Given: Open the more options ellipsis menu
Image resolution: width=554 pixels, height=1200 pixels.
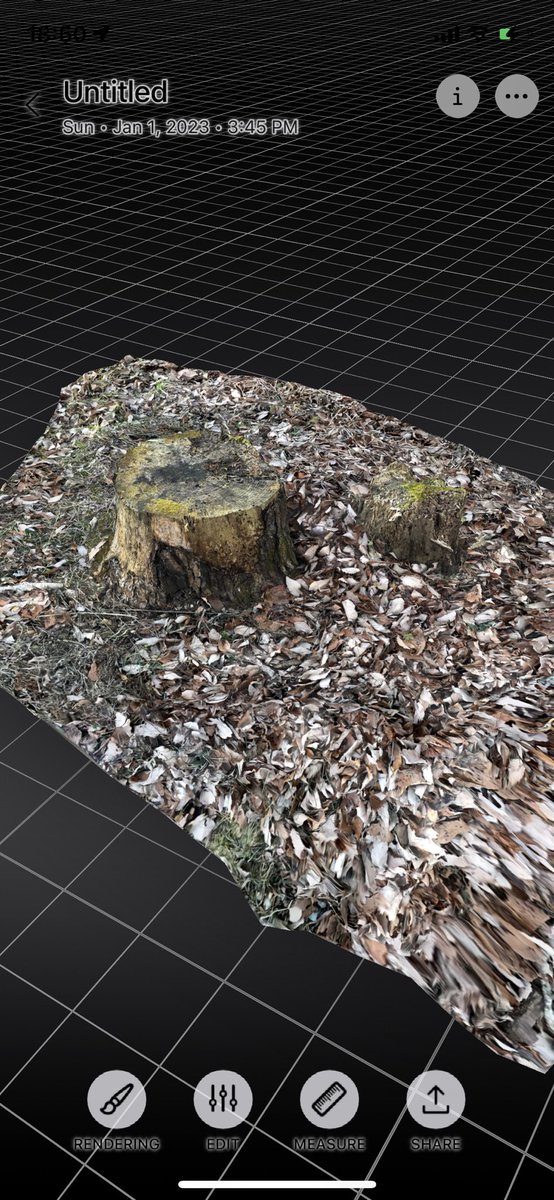Looking at the screenshot, I should [516, 97].
